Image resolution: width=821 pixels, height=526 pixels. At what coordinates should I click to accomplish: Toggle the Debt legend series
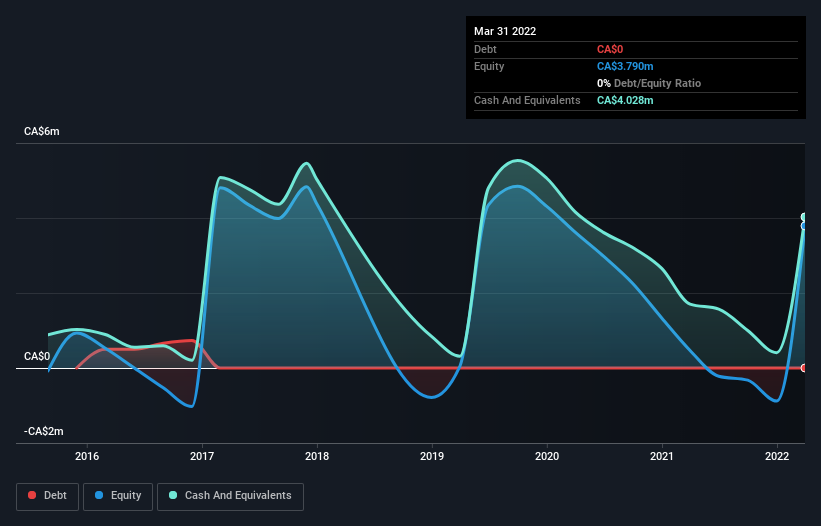pos(47,496)
